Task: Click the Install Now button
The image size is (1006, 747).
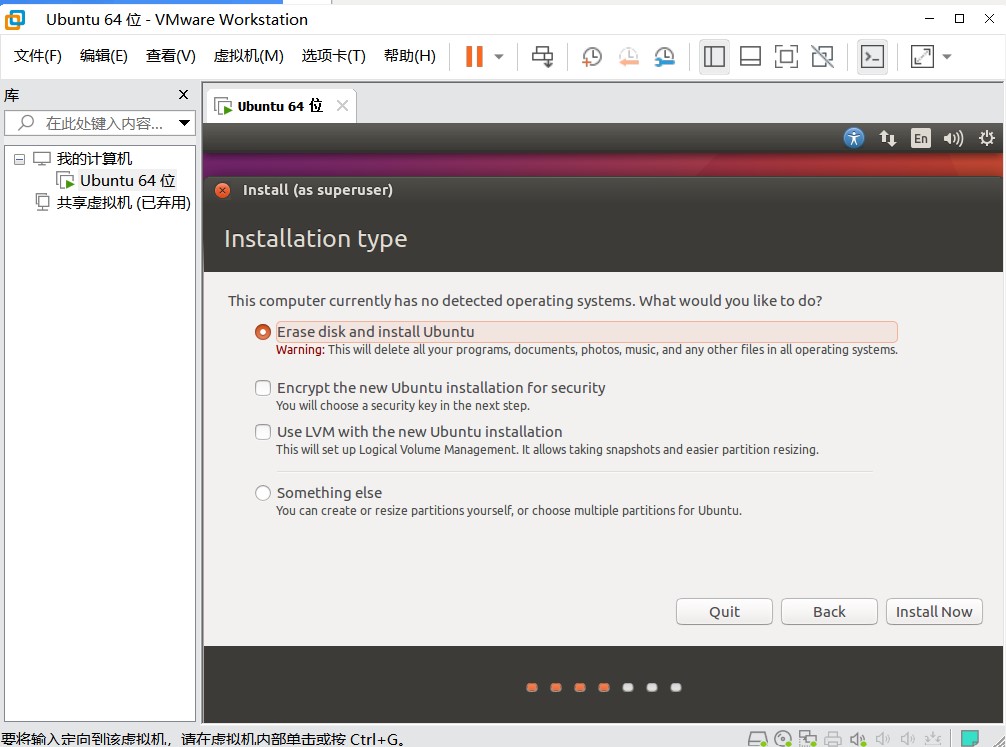Action: coord(934,612)
